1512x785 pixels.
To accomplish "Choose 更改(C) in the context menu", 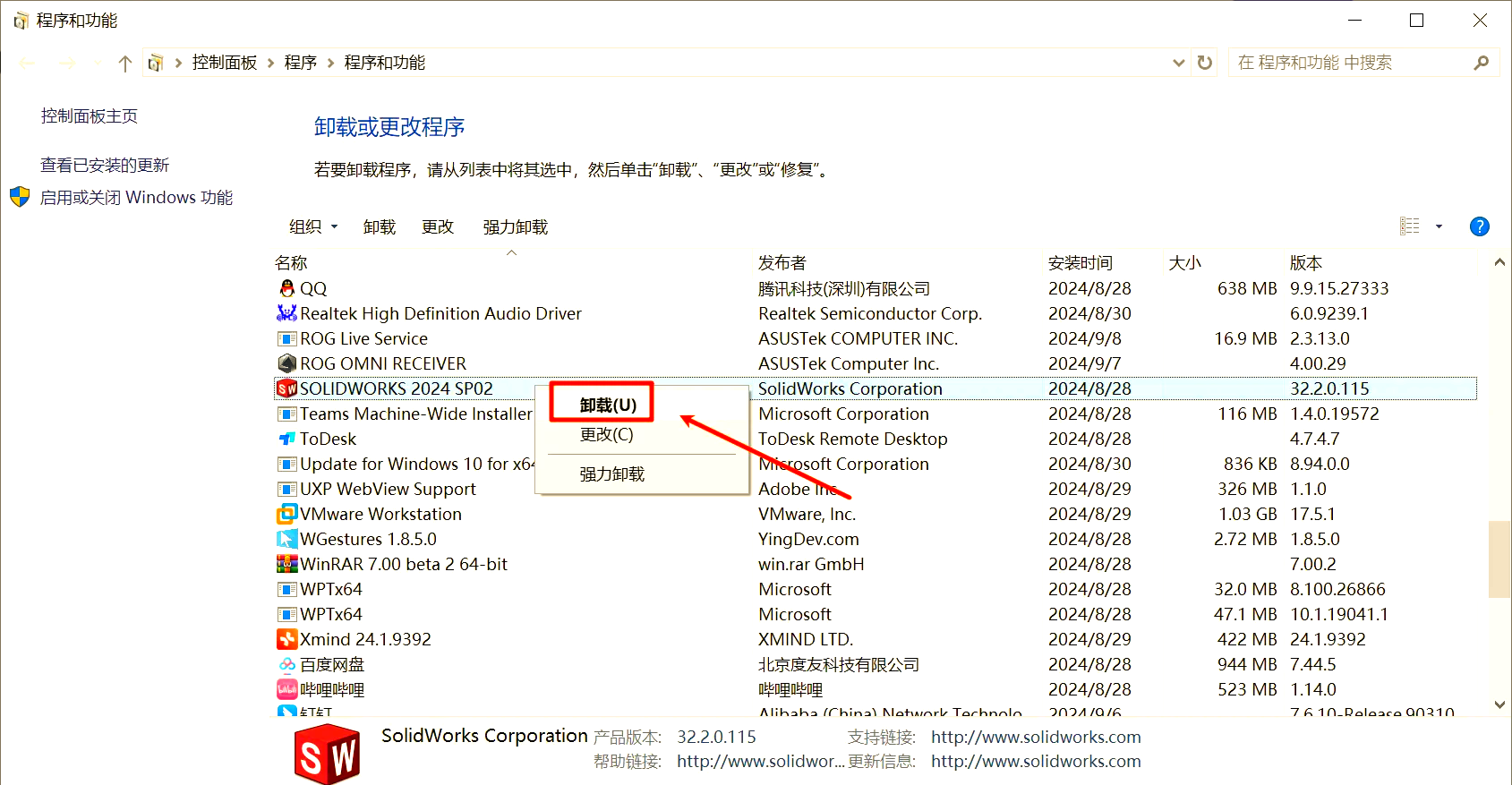I will click(x=606, y=434).
